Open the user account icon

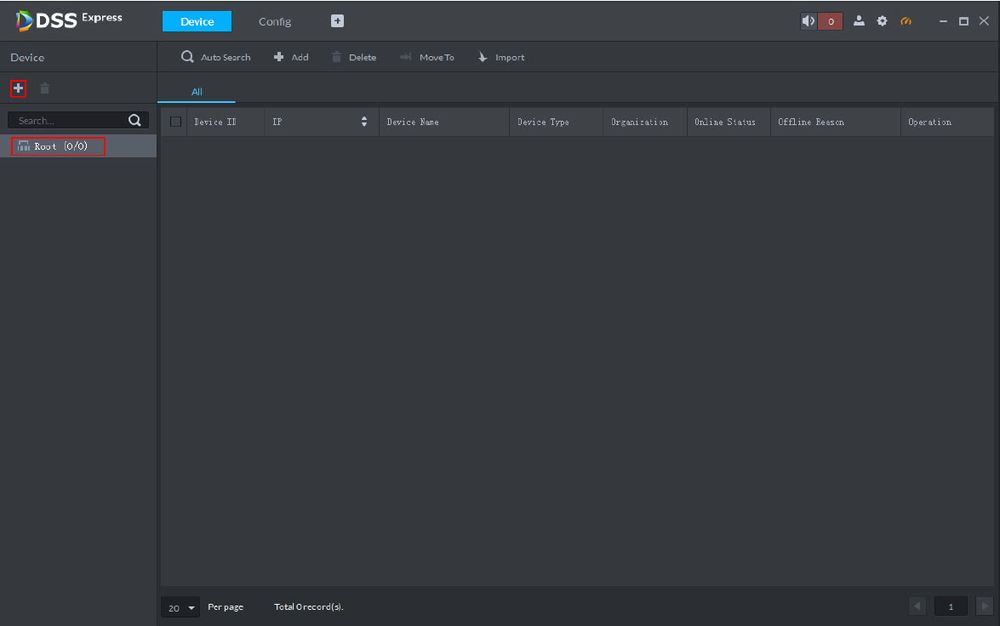859,21
